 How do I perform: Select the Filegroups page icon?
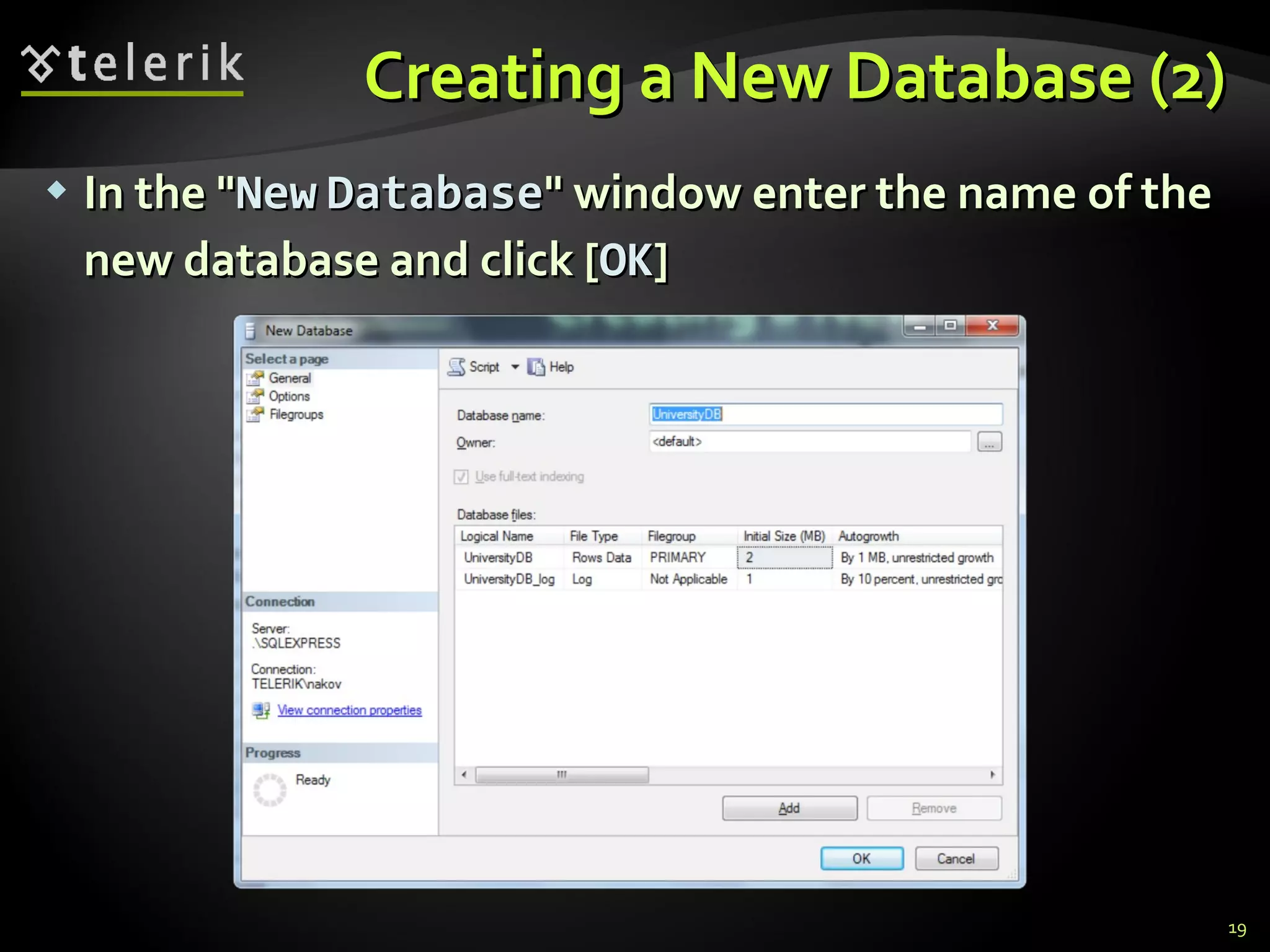click(255, 414)
